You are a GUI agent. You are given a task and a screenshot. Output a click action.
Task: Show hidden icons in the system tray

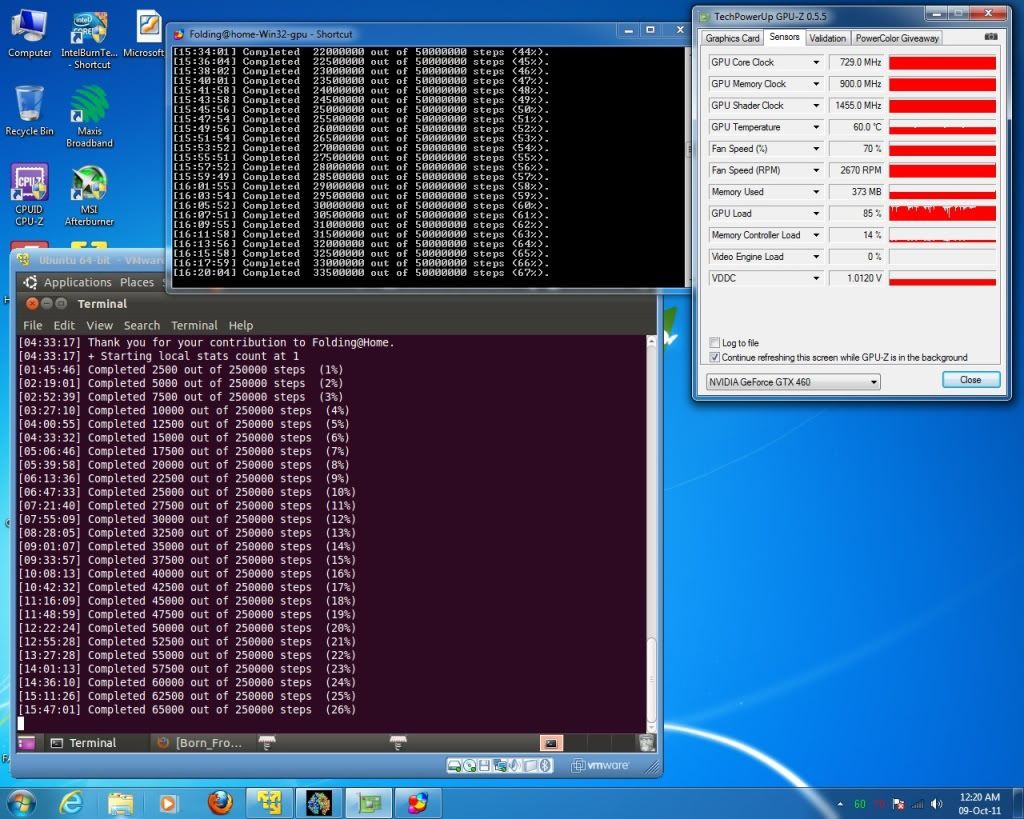pos(840,804)
